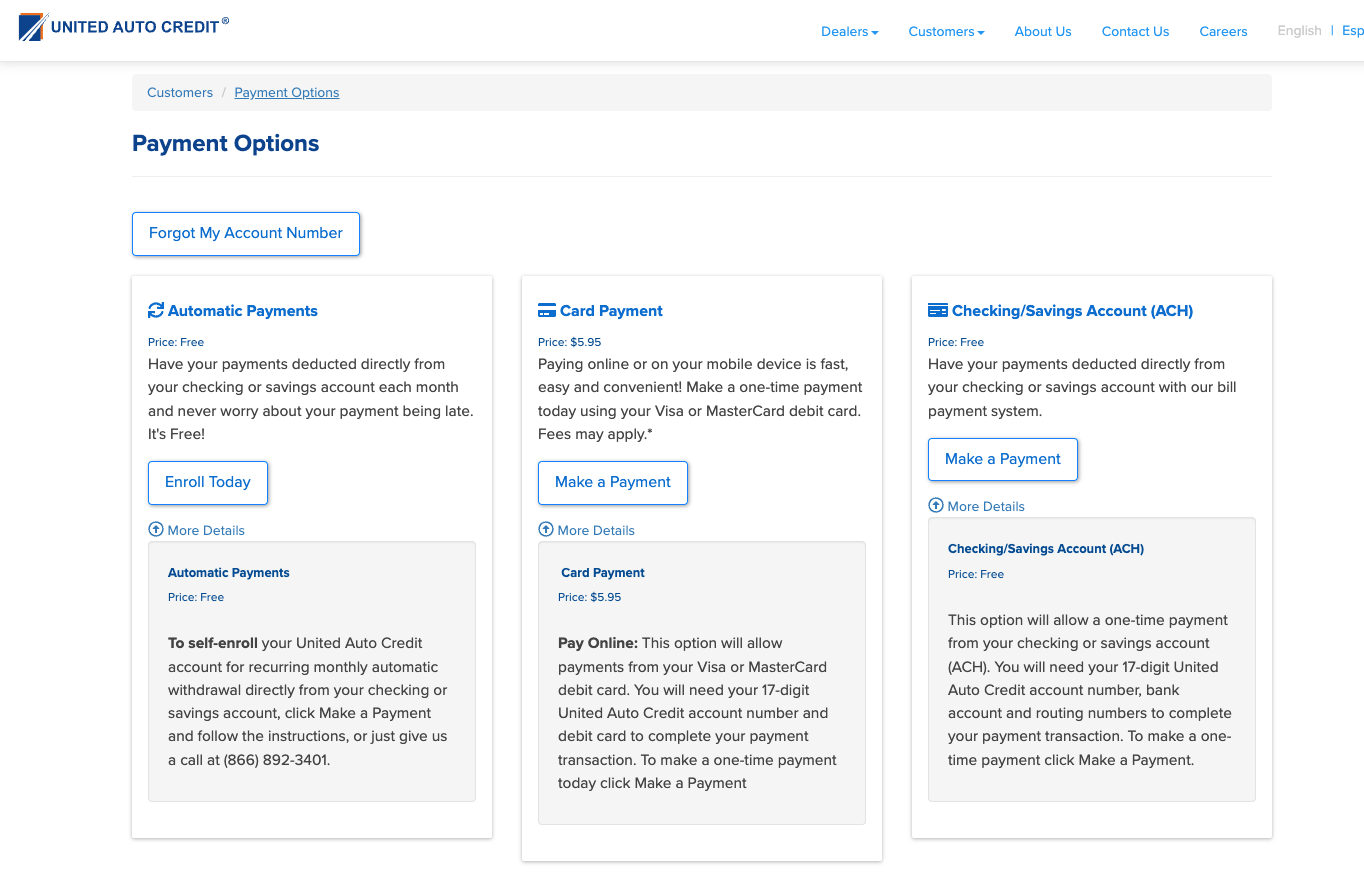
Task: Click the Card Payment card heading
Action: pos(611,311)
